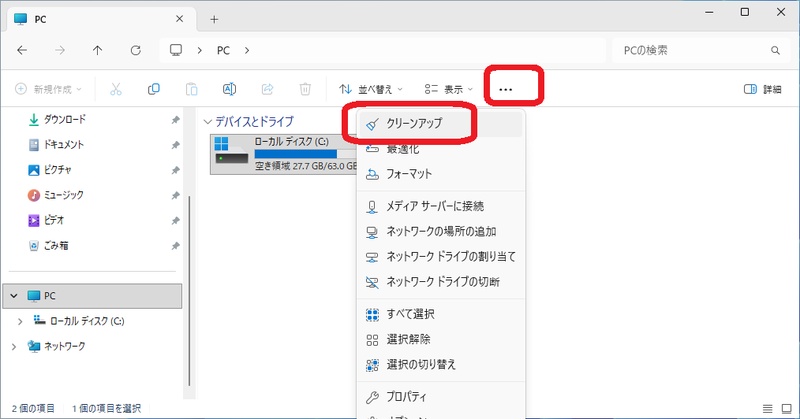The width and height of the screenshot is (800, 419).
Task: Choose フォーマット in the menu
Action: [x=408, y=174]
